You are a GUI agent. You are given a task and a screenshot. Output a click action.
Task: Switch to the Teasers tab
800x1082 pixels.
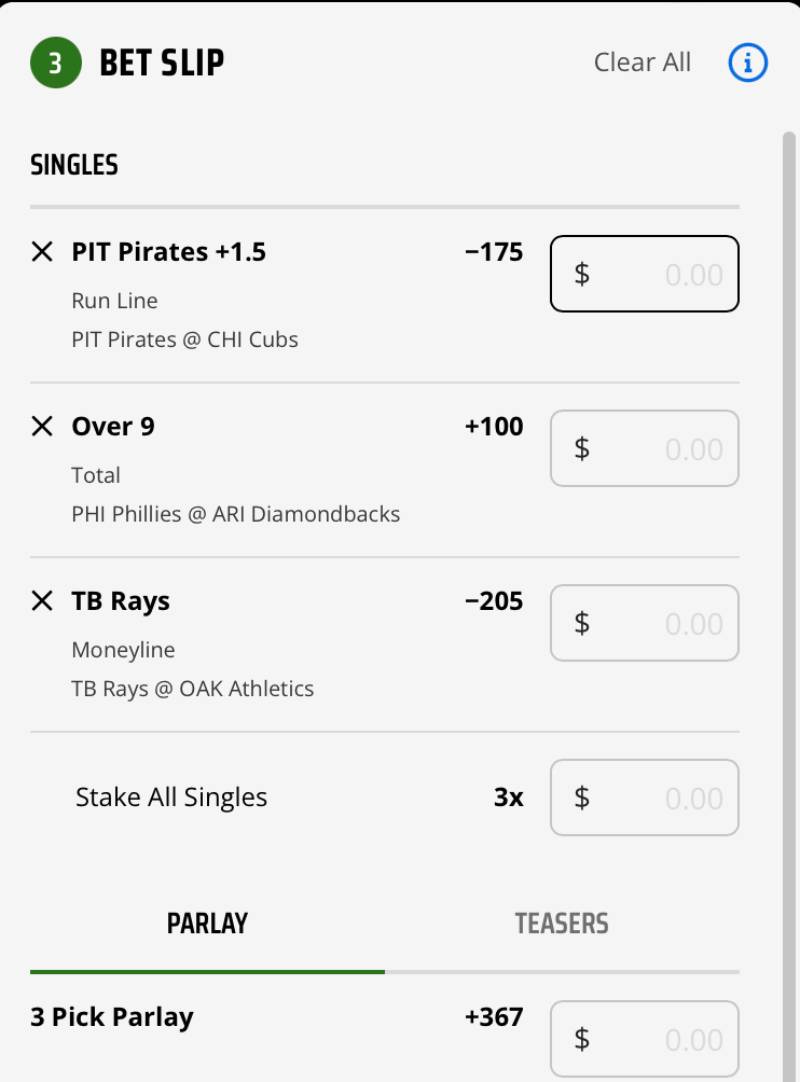click(x=561, y=923)
